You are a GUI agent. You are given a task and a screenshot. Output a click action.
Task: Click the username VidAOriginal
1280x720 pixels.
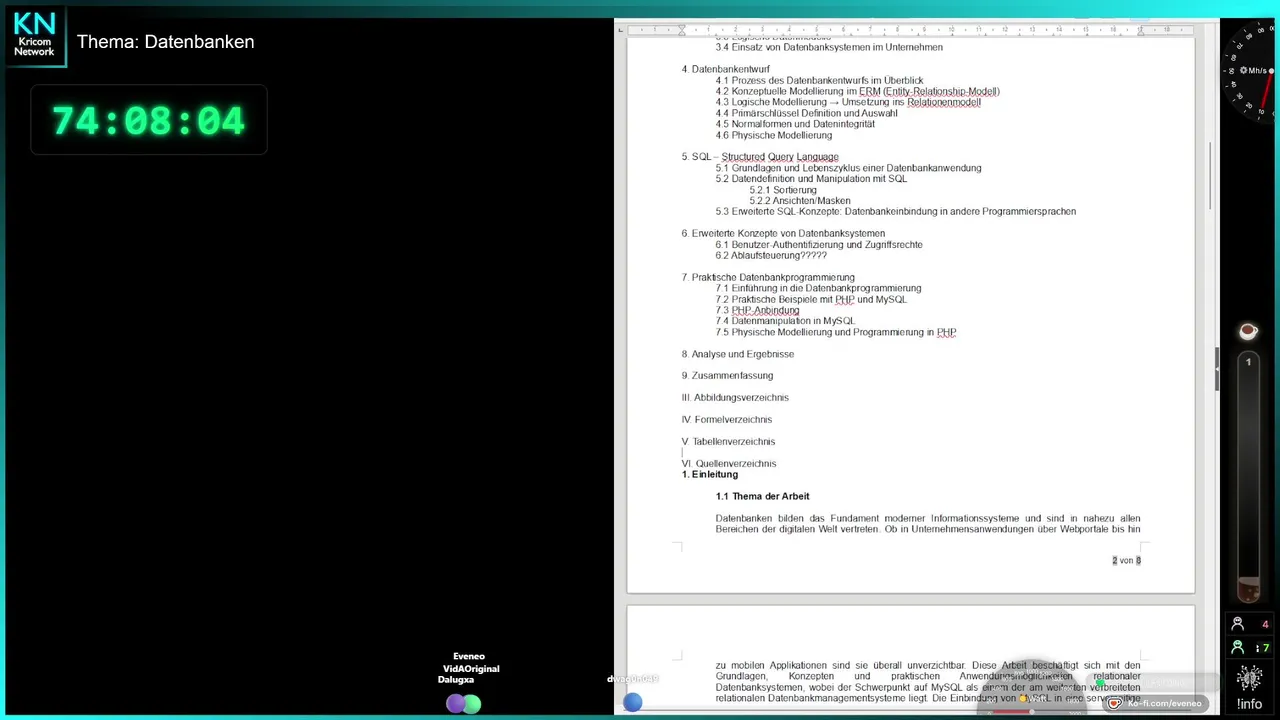471,669
